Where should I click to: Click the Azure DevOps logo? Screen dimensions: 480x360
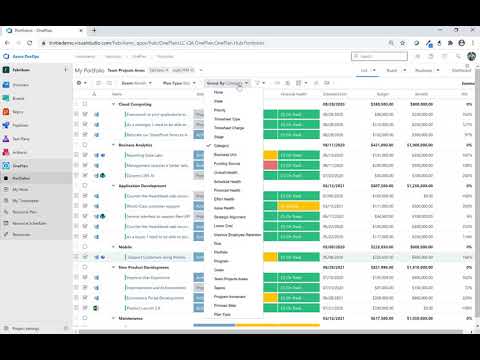[x=6, y=56]
